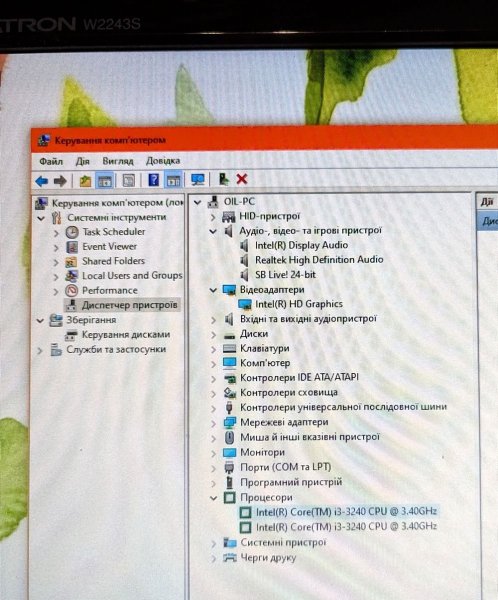Expand Local Users and Groups node

click(x=56, y=277)
